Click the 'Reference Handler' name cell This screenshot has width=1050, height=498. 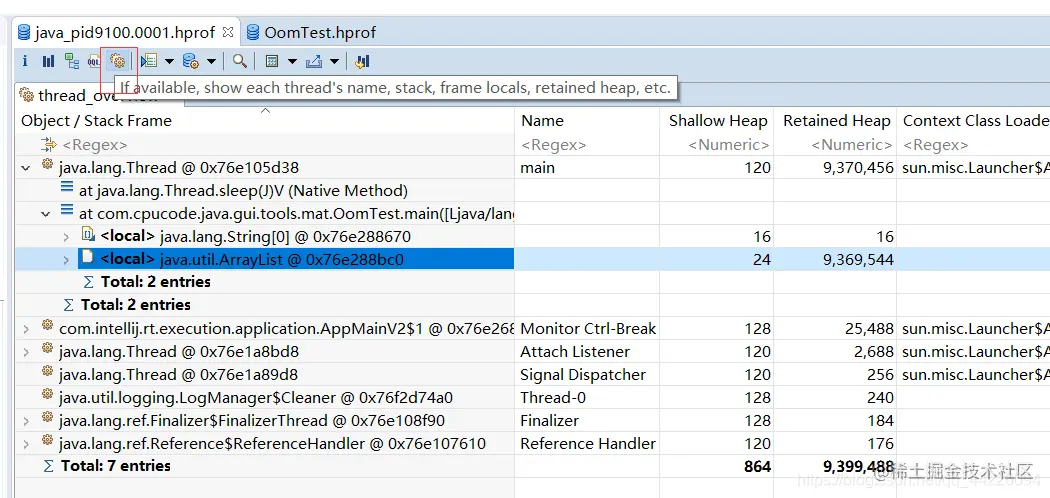pos(588,443)
